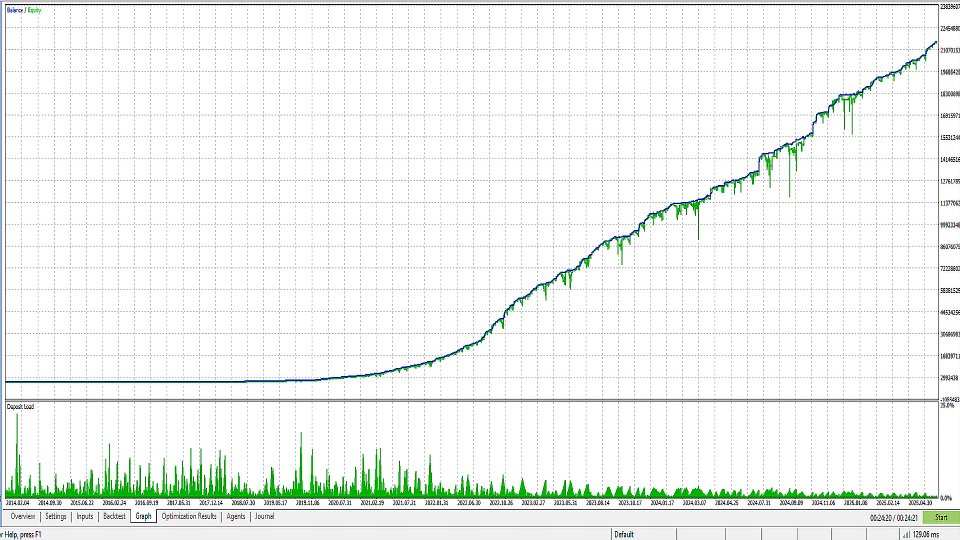Image resolution: width=960 pixels, height=540 pixels.
Task: Go to the Backtest tab
Action: [x=114, y=516]
